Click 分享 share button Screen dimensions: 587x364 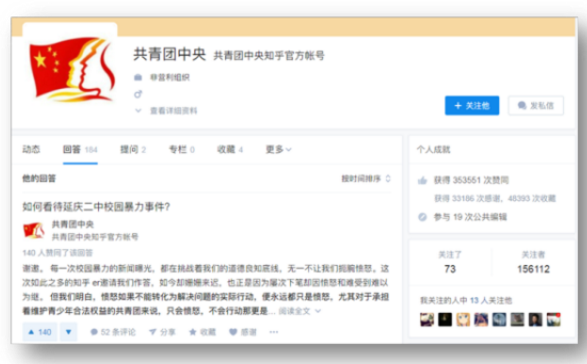[162, 332]
